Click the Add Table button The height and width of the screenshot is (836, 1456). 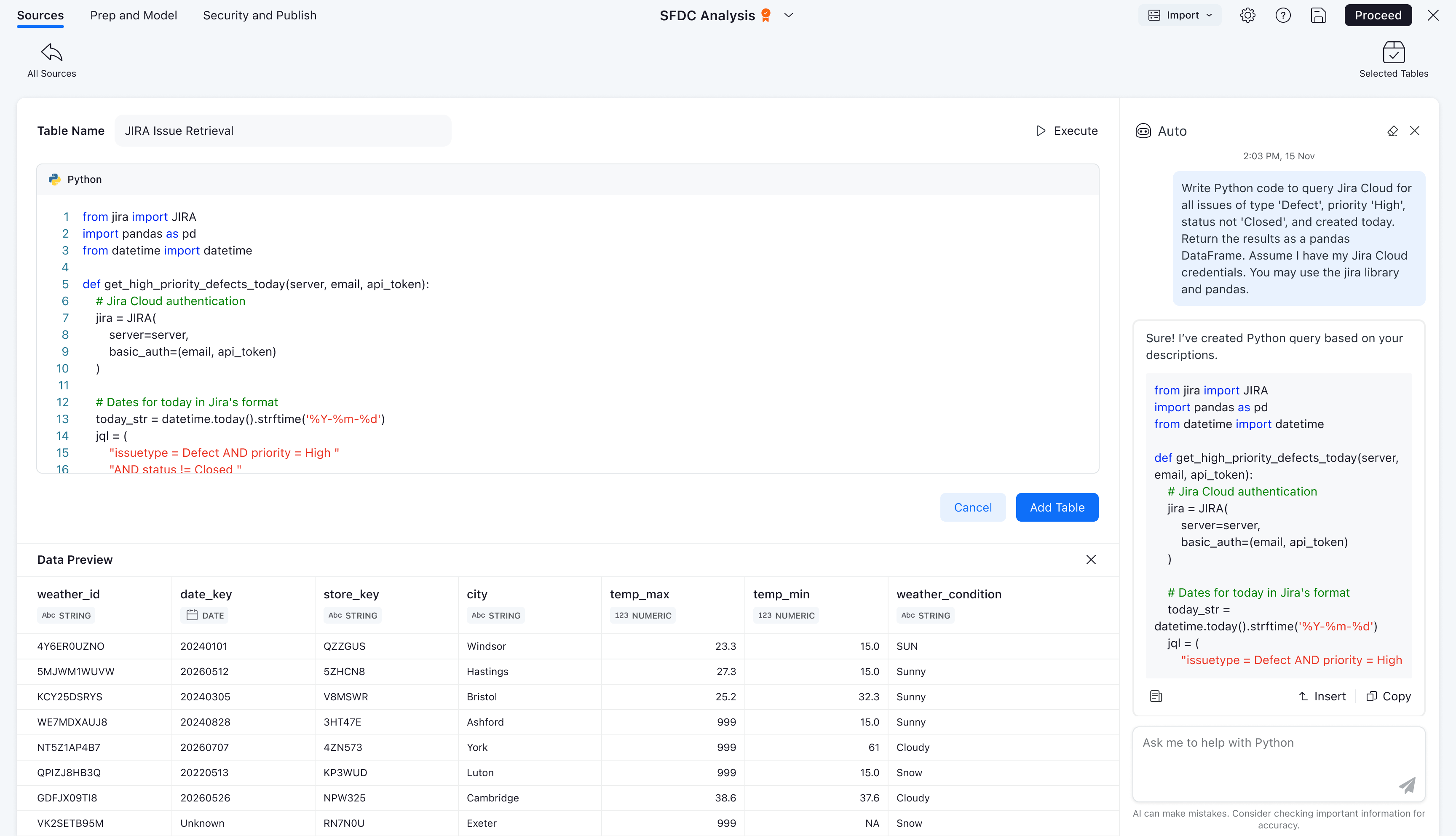click(x=1057, y=508)
